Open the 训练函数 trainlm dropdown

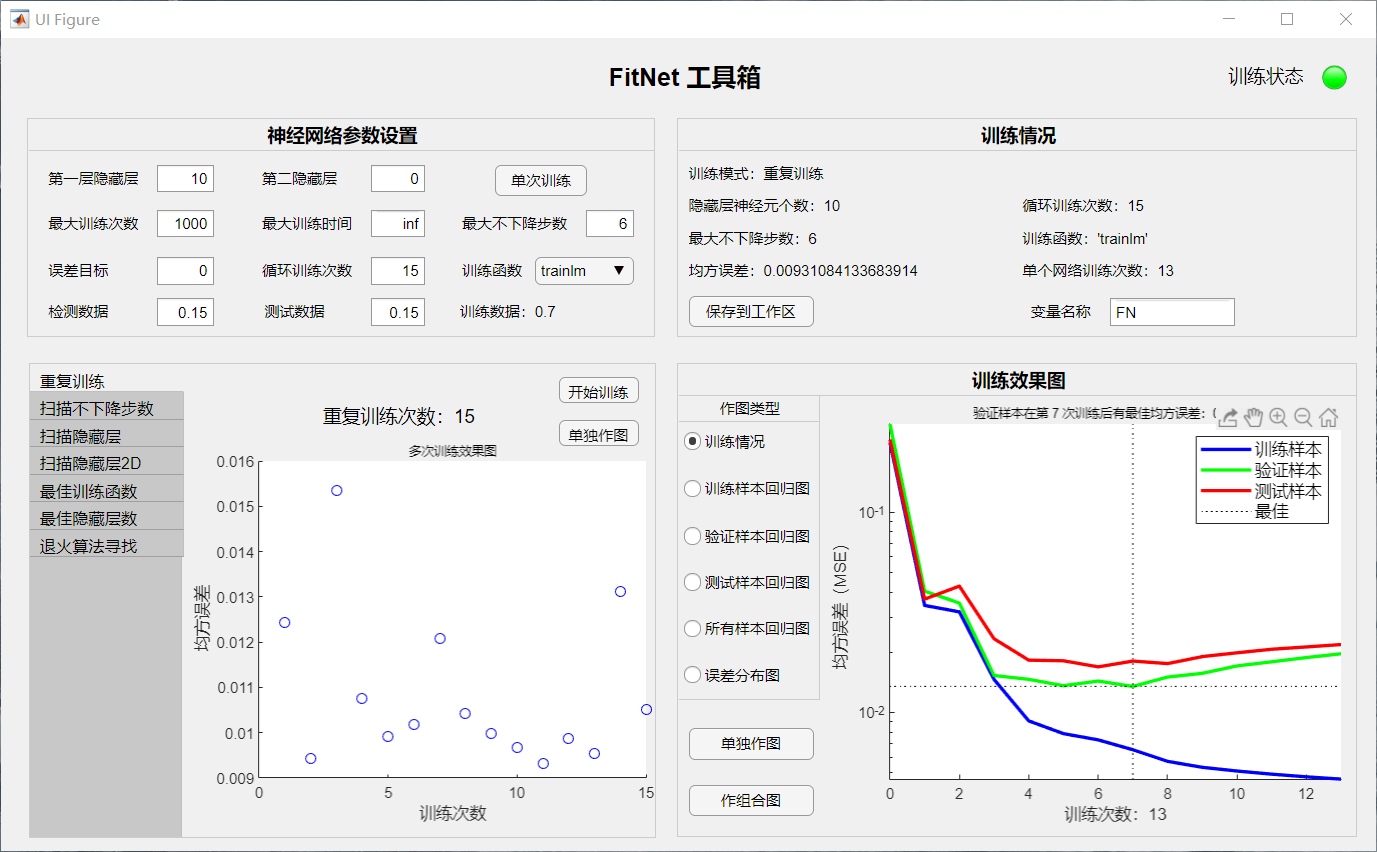click(584, 271)
